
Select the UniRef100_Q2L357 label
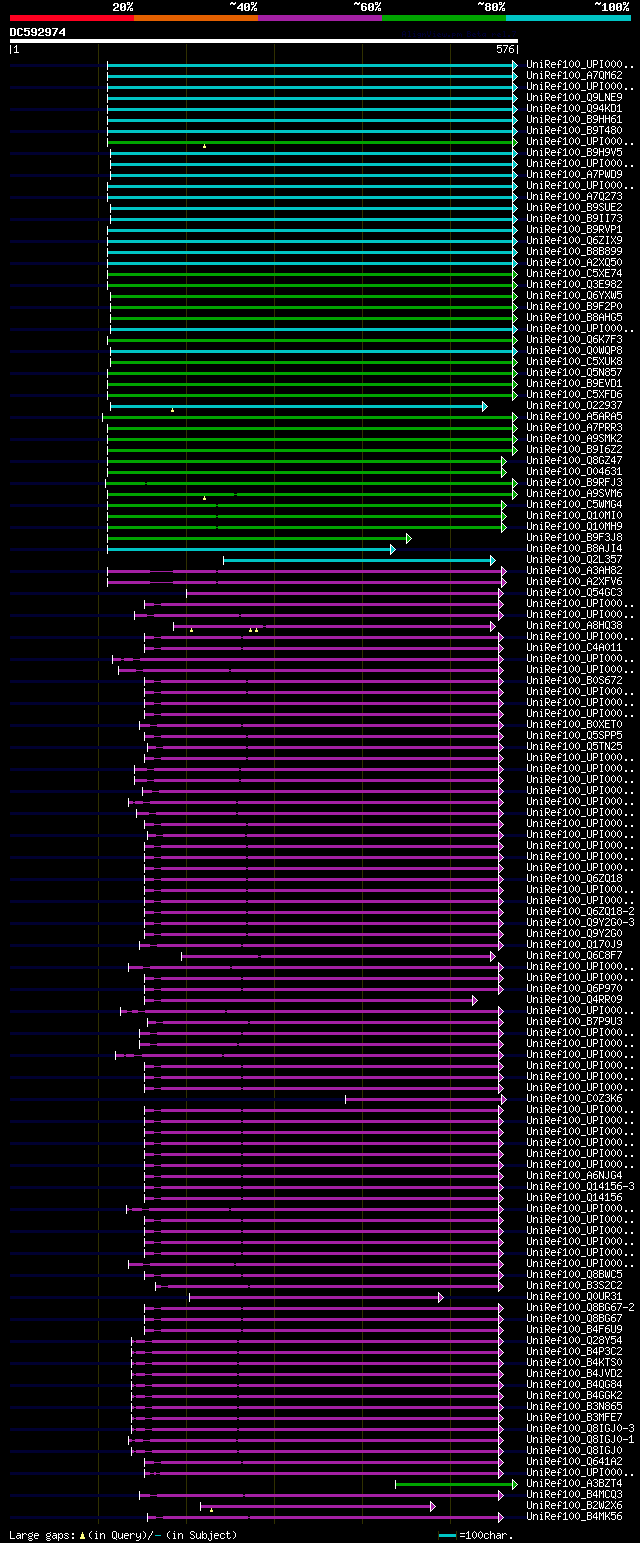[574, 559]
